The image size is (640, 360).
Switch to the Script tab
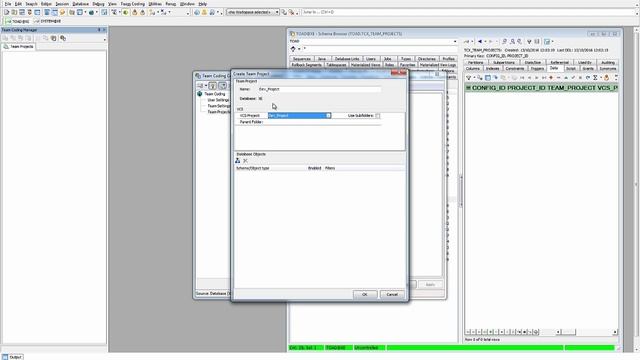(x=571, y=69)
